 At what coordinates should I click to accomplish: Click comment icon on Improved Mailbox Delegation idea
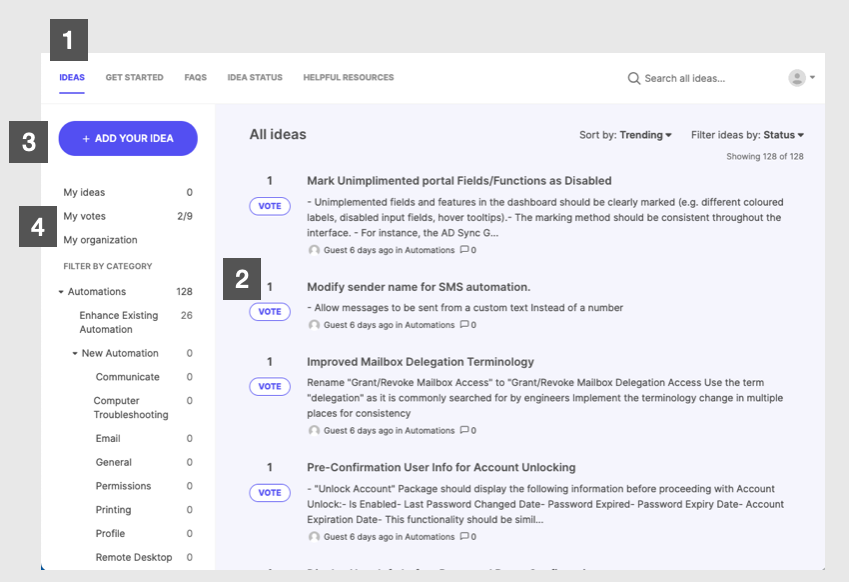point(464,430)
